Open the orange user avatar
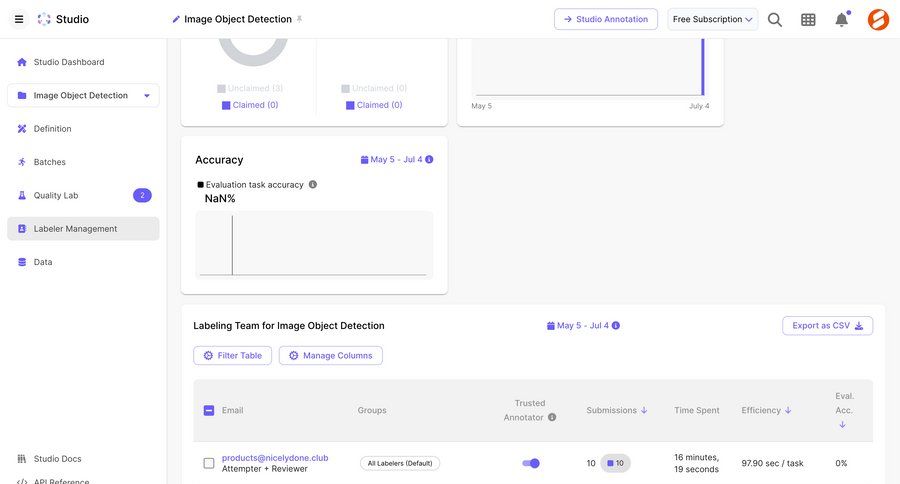The height and width of the screenshot is (484, 900). 878,20
